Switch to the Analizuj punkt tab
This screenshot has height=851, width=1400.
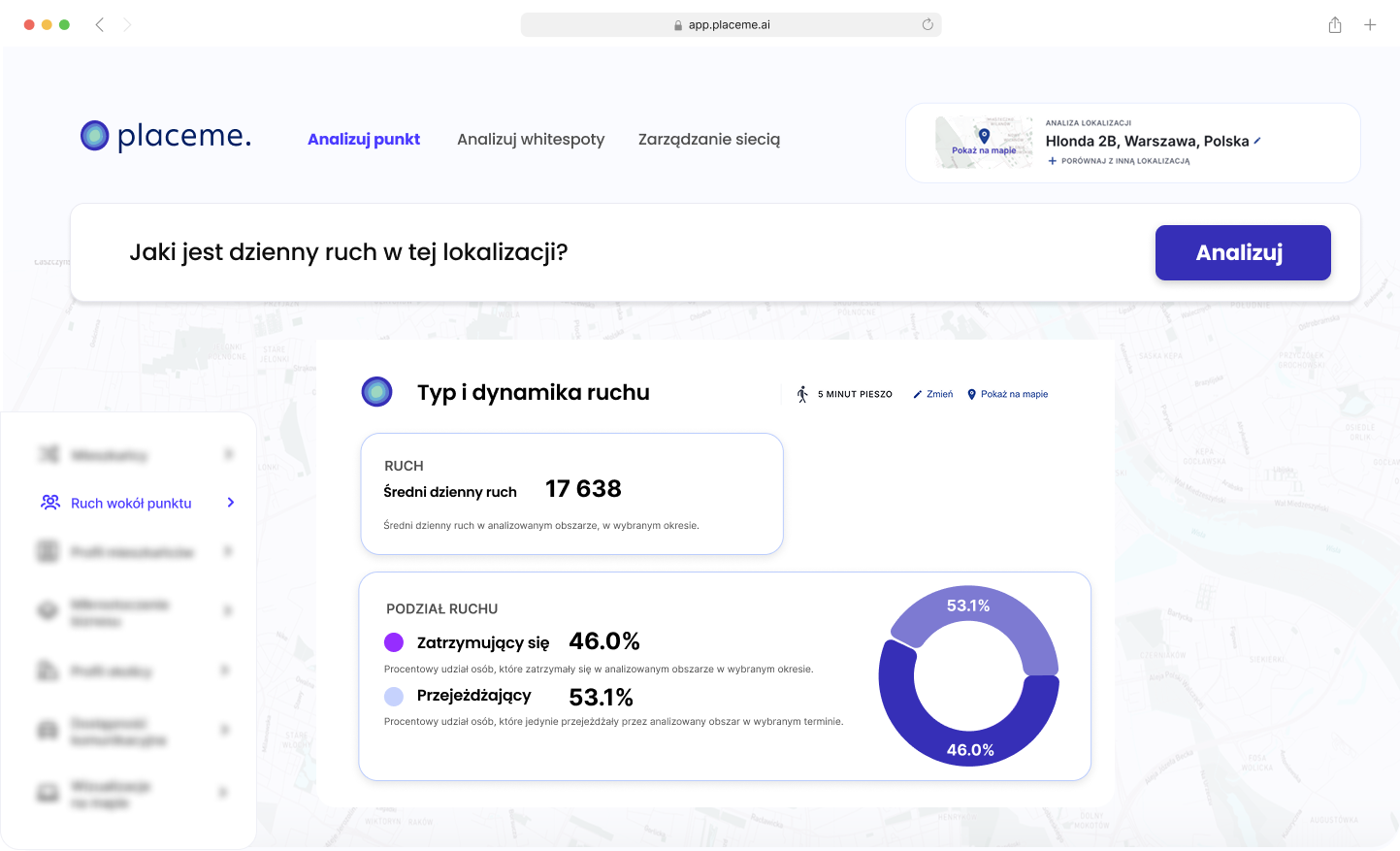(x=364, y=139)
